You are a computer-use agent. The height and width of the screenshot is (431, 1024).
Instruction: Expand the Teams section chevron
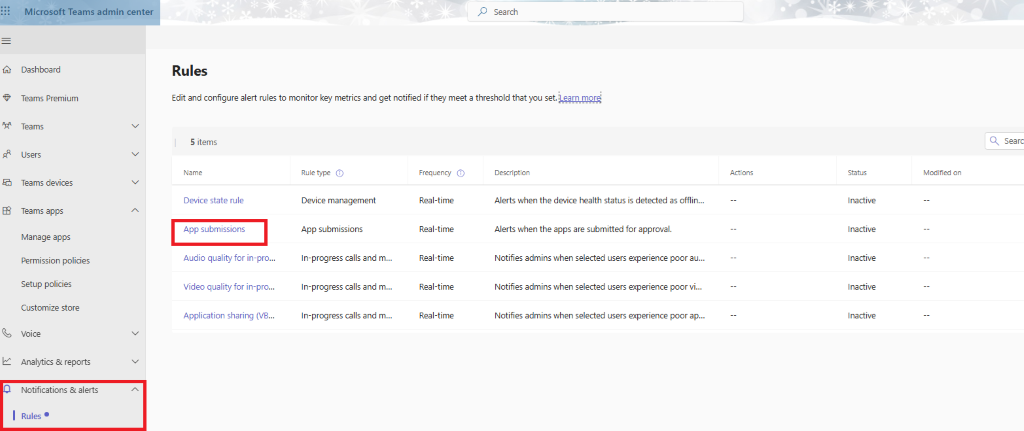[135, 126]
